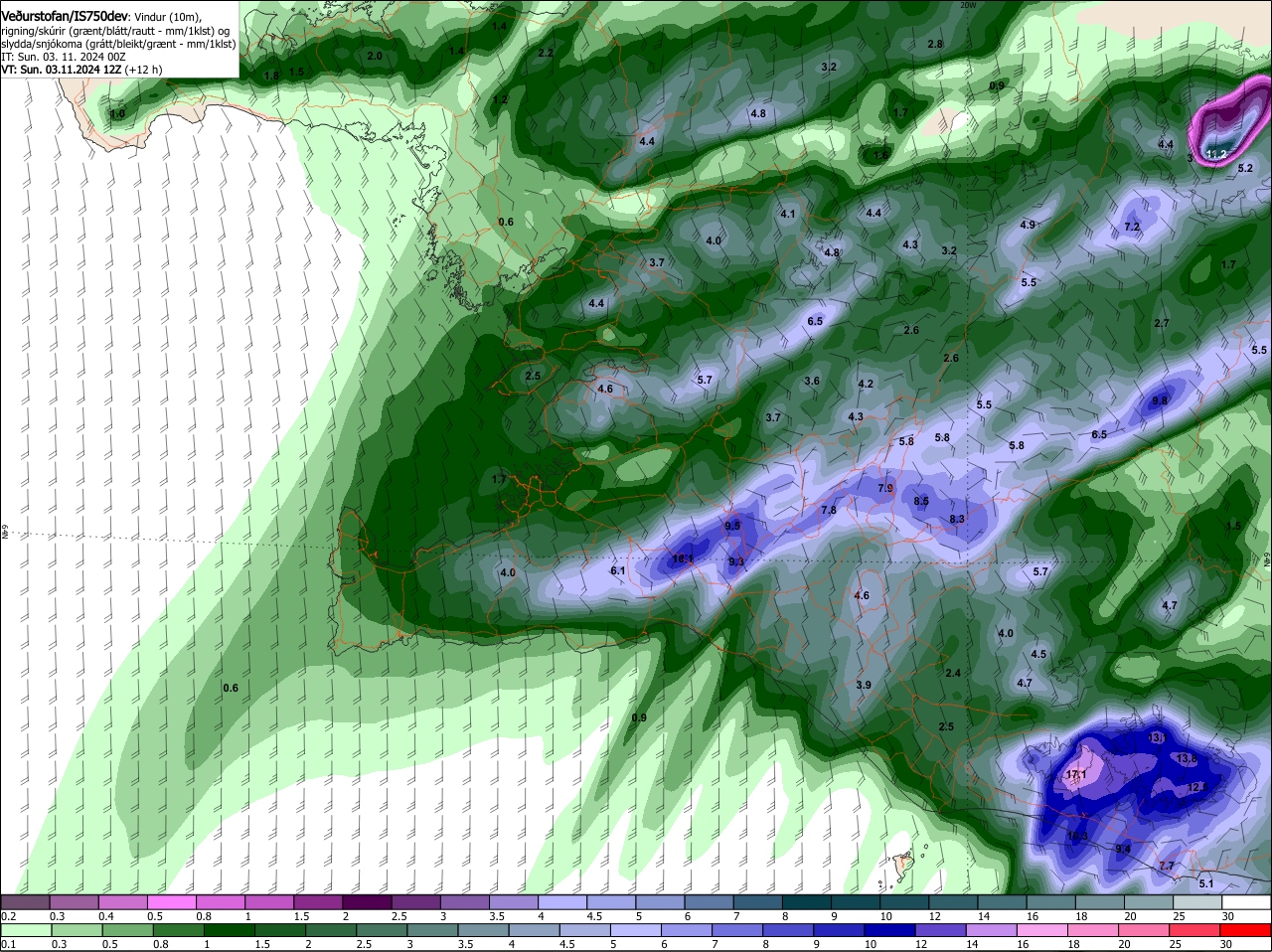
Task: Click the 20W longitude label
Action: [968, 5]
